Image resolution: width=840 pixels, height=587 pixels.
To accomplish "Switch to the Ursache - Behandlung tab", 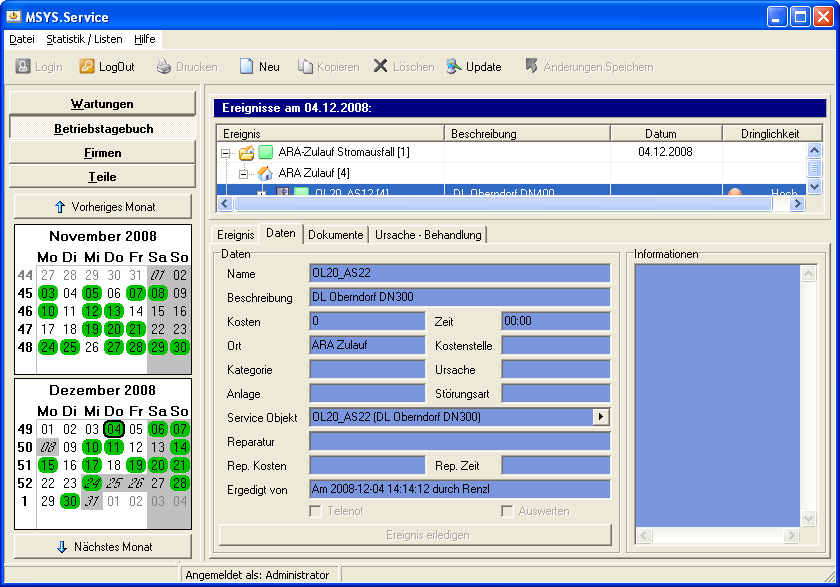I will (428, 234).
